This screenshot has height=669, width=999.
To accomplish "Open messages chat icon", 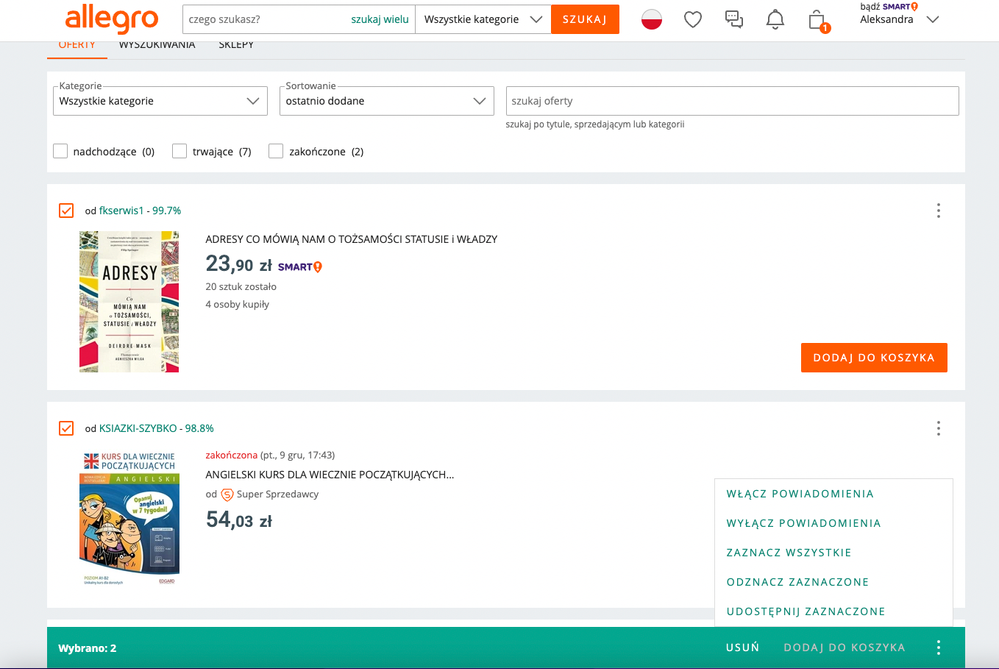I will (734, 20).
